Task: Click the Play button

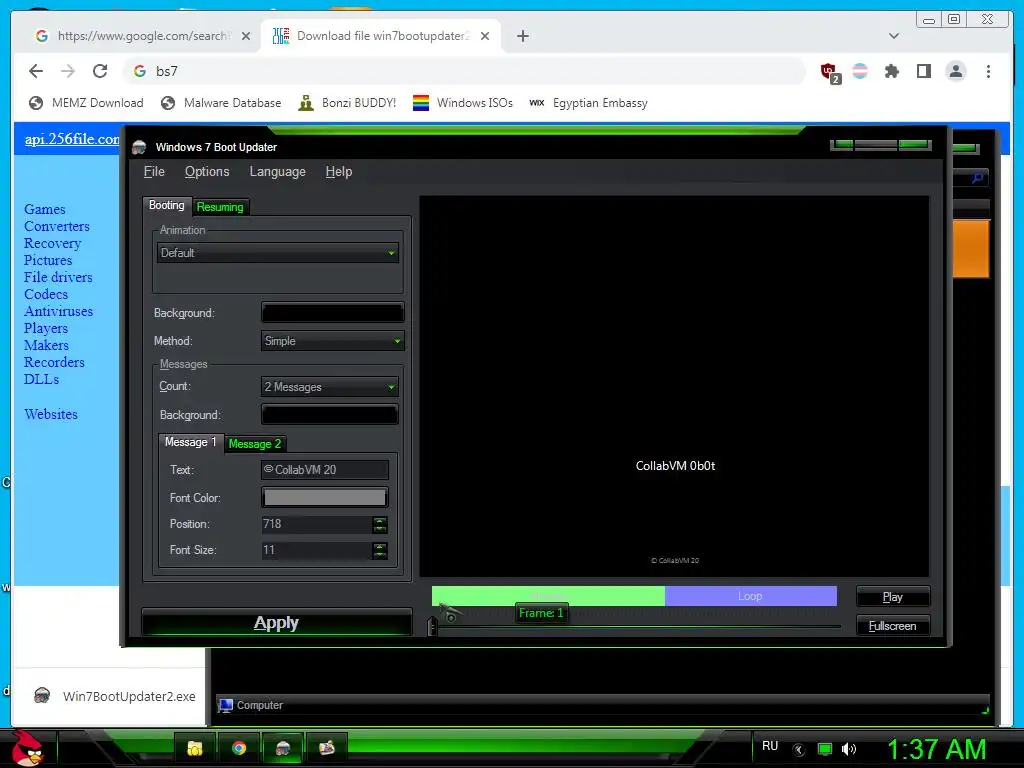Action: pos(893,597)
